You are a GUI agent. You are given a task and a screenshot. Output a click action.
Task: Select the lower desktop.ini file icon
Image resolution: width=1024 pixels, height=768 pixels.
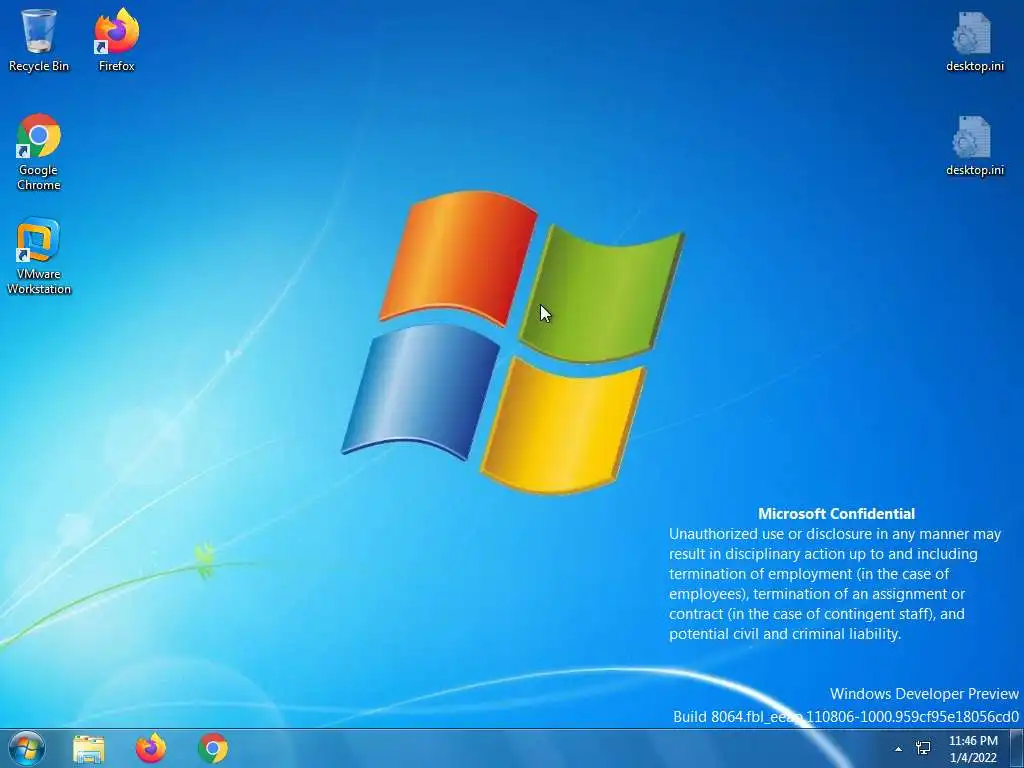(x=974, y=145)
